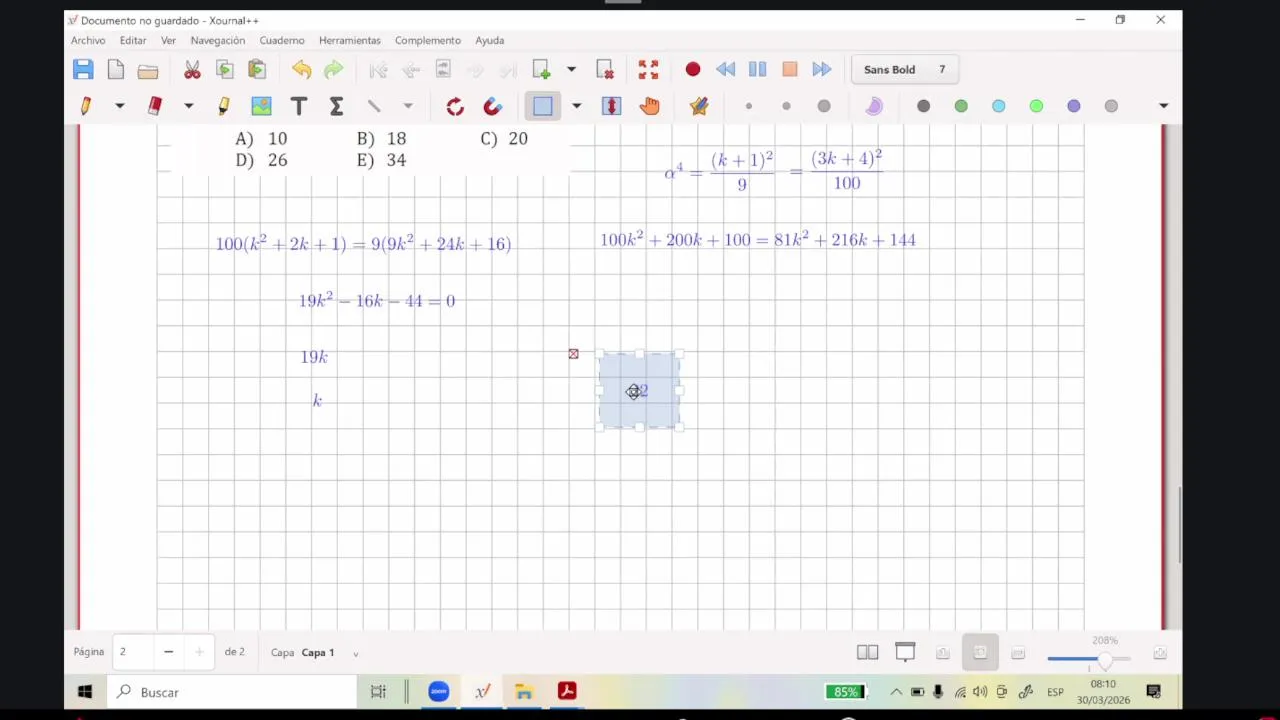Toggle paired pages view icon
This screenshot has height=720, width=1280.
pos(867,653)
